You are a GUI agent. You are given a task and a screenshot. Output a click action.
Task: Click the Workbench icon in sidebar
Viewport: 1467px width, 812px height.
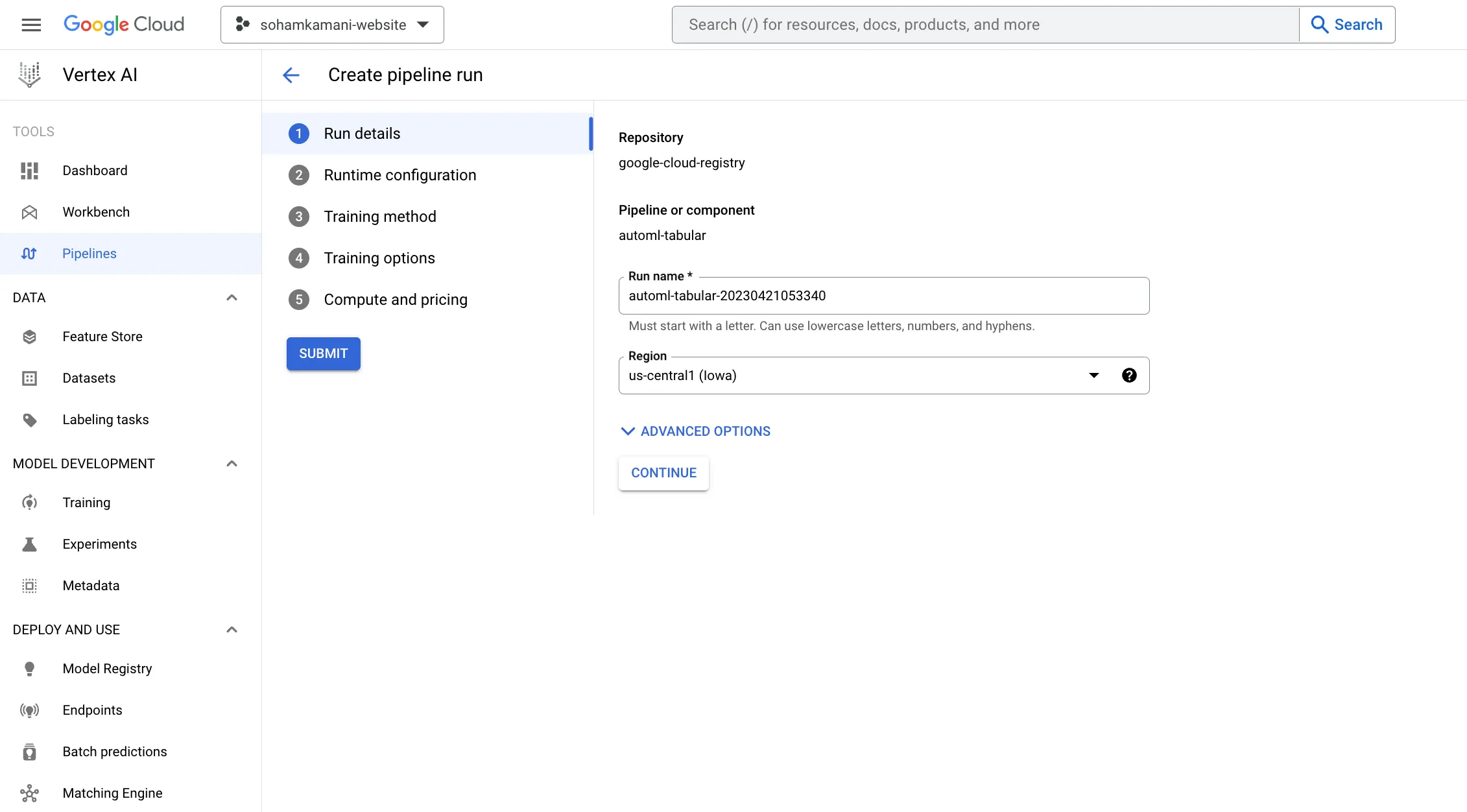click(30, 212)
